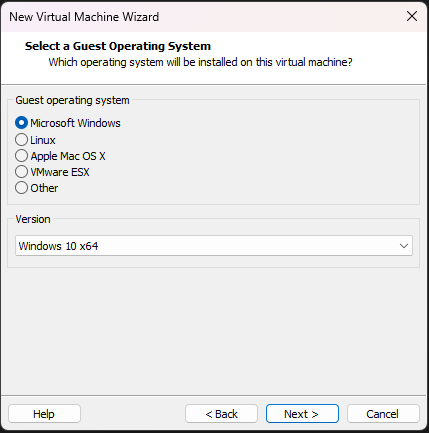This screenshot has height=433, width=429.
Task: Click the "Apple Mac OS X" label text
Action: [x=68, y=156]
